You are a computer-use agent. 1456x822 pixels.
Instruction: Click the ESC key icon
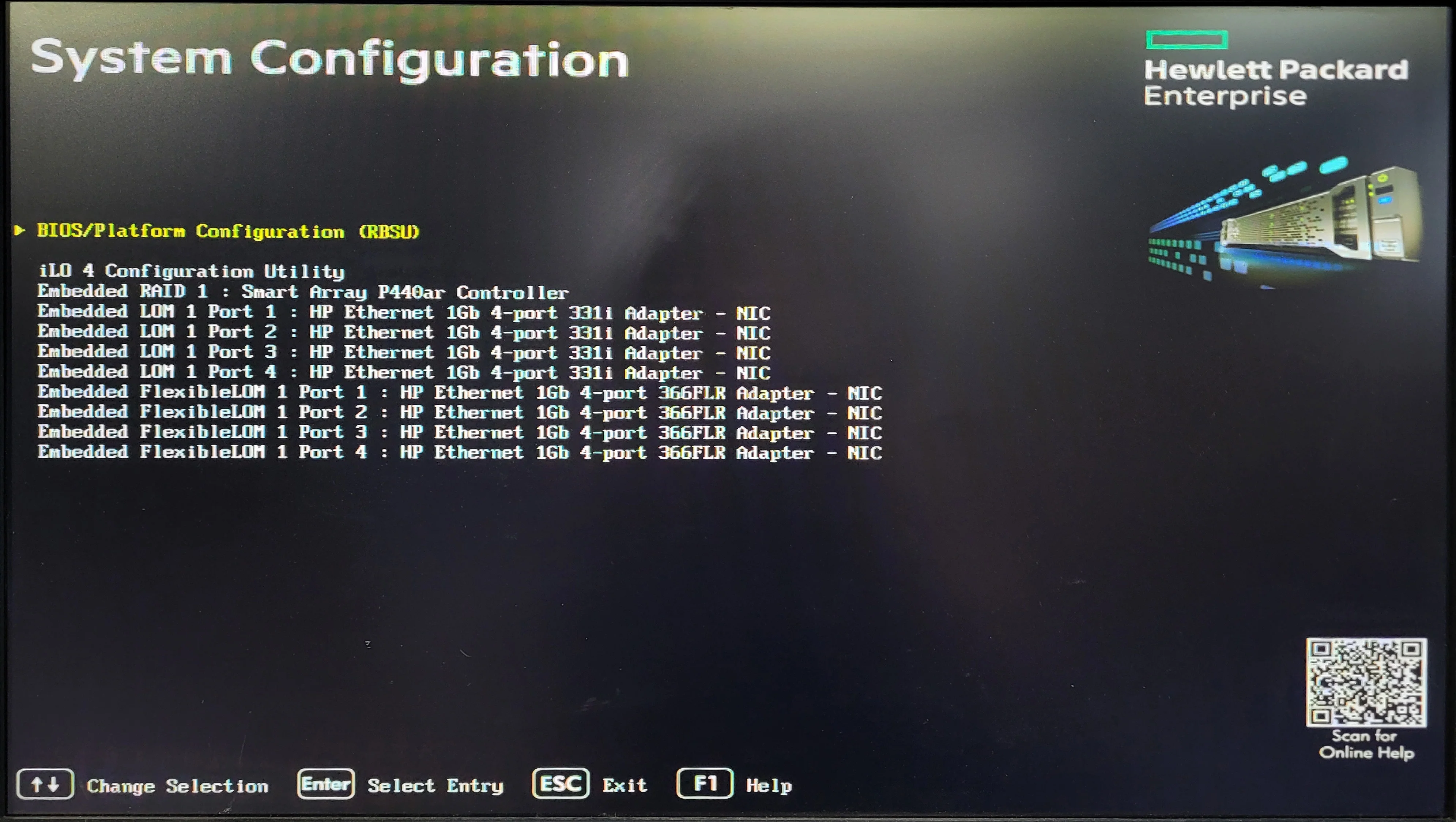pos(561,783)
